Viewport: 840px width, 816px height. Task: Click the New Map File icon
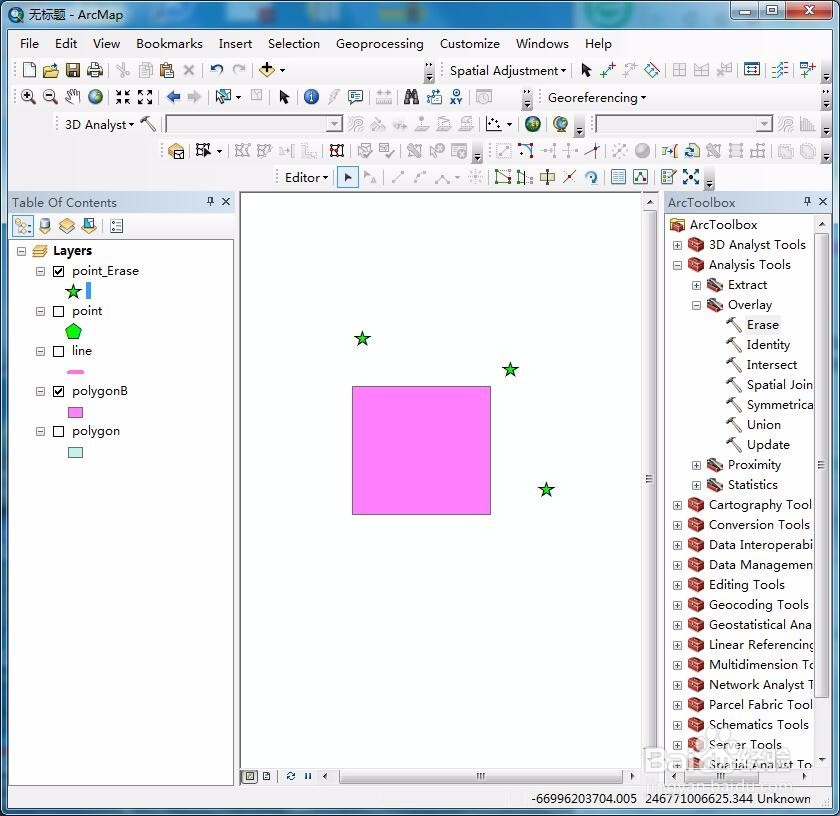[29, 70]
